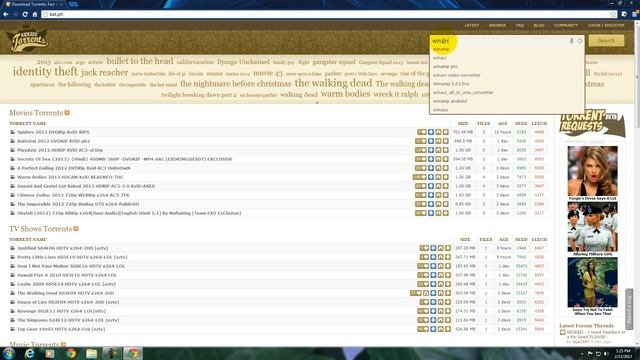Open the TV Shows Torrents section heading
The height and width of the screenshot is (360, 640).
40,229
